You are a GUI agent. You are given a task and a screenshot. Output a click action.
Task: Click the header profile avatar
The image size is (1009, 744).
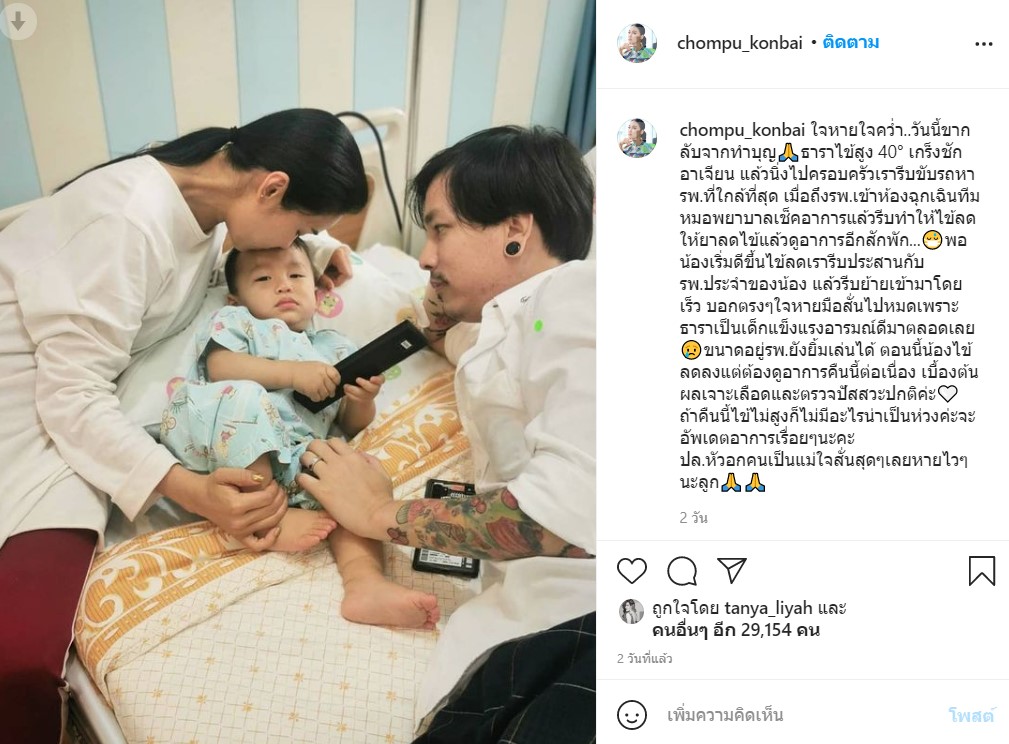637,43
